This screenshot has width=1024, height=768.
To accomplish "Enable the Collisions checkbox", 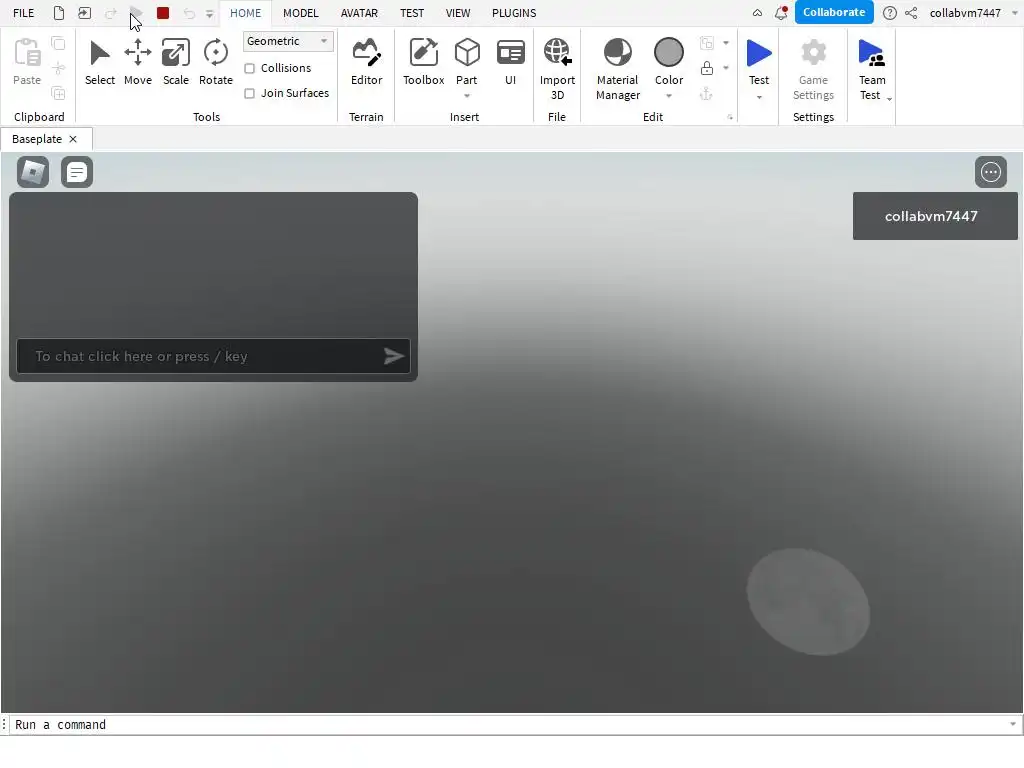I will 249,69.
